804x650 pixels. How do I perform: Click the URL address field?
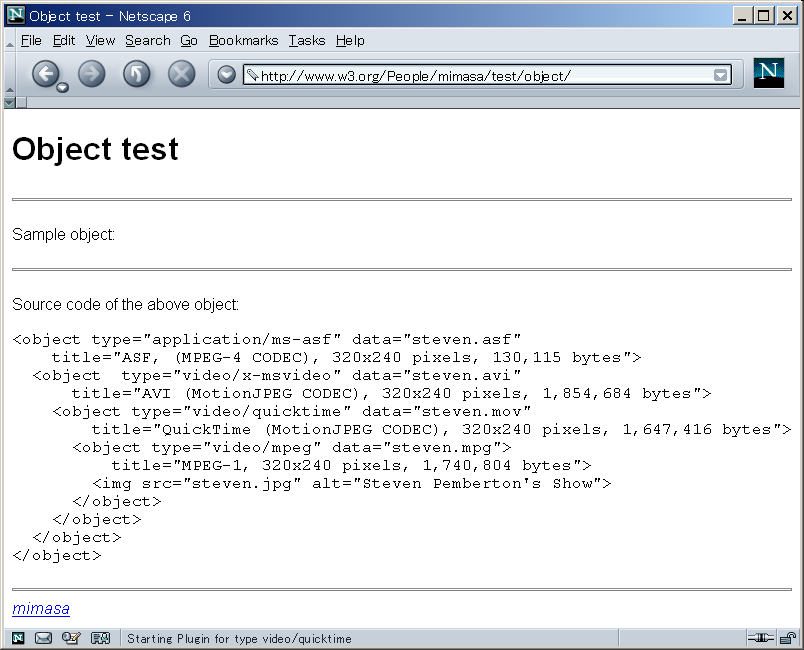(480, 75)
